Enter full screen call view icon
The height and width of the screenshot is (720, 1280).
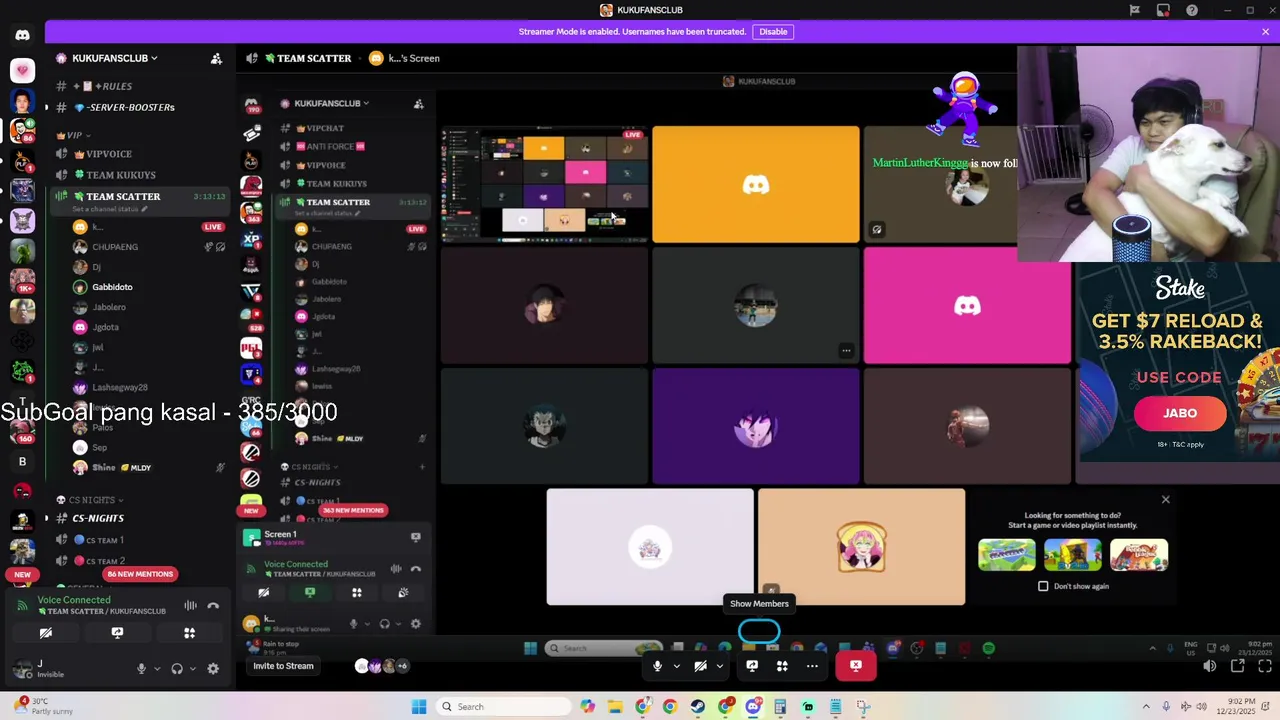pyautogui.click(x=1264, y=666)
